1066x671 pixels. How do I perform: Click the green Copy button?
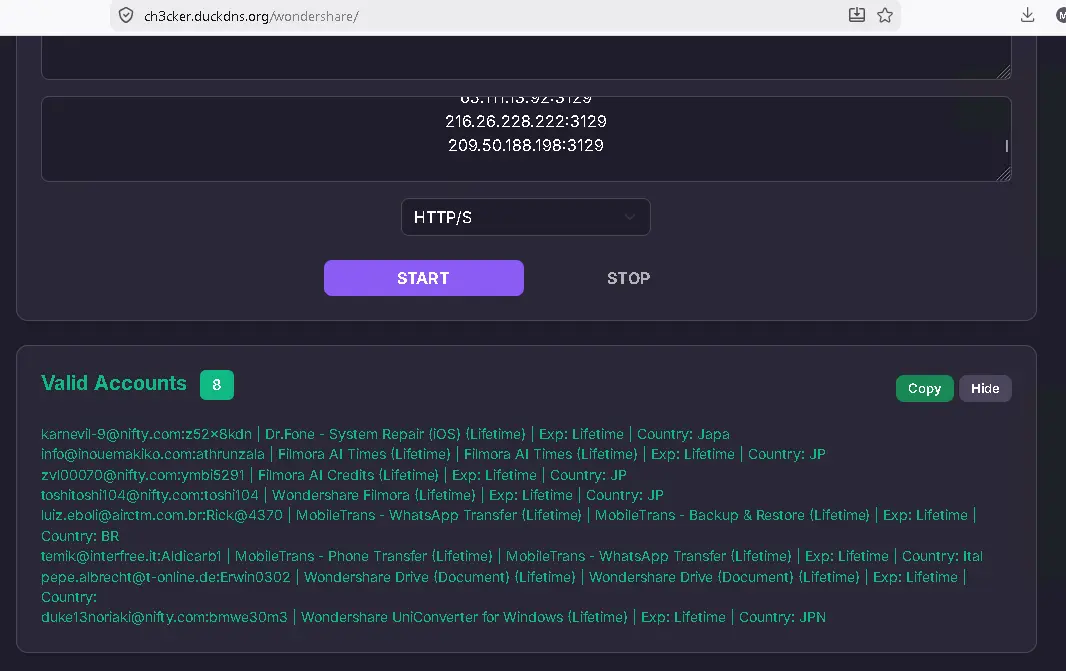(x=925, y=389)
